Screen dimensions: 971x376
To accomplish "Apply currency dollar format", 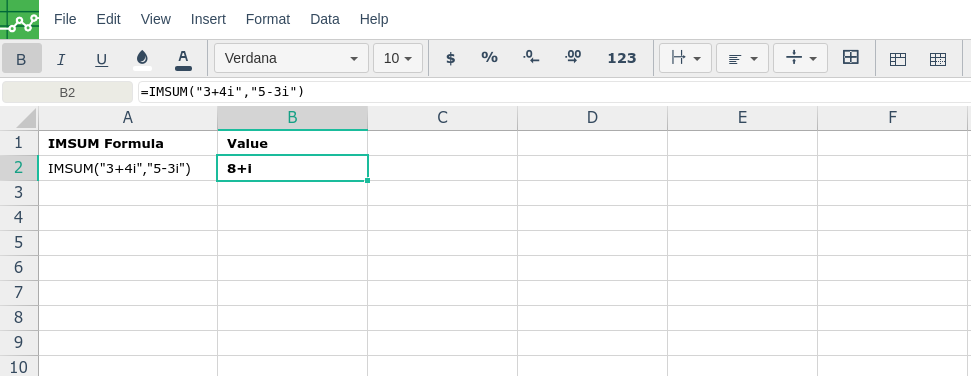I will point(451,58).
